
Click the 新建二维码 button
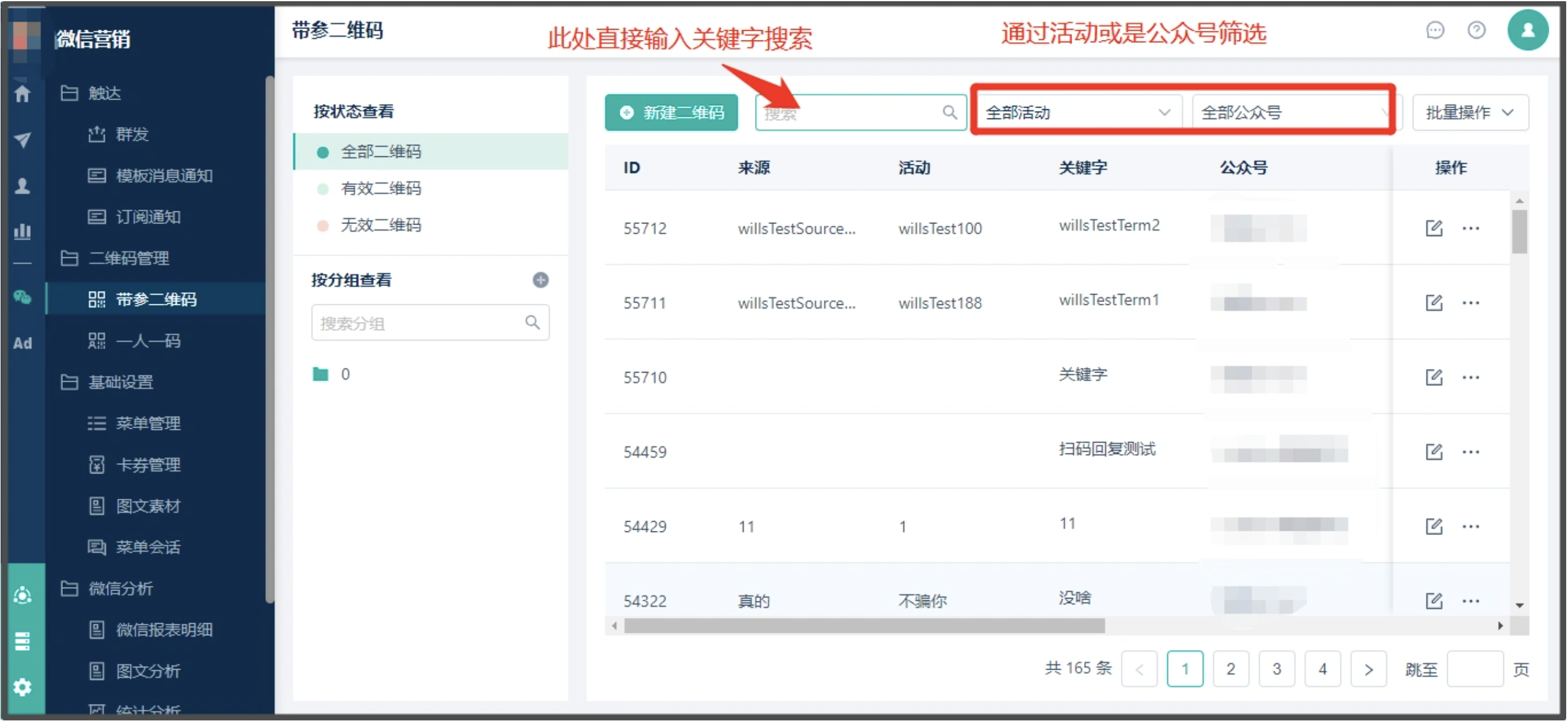click(x=672, y=112)
